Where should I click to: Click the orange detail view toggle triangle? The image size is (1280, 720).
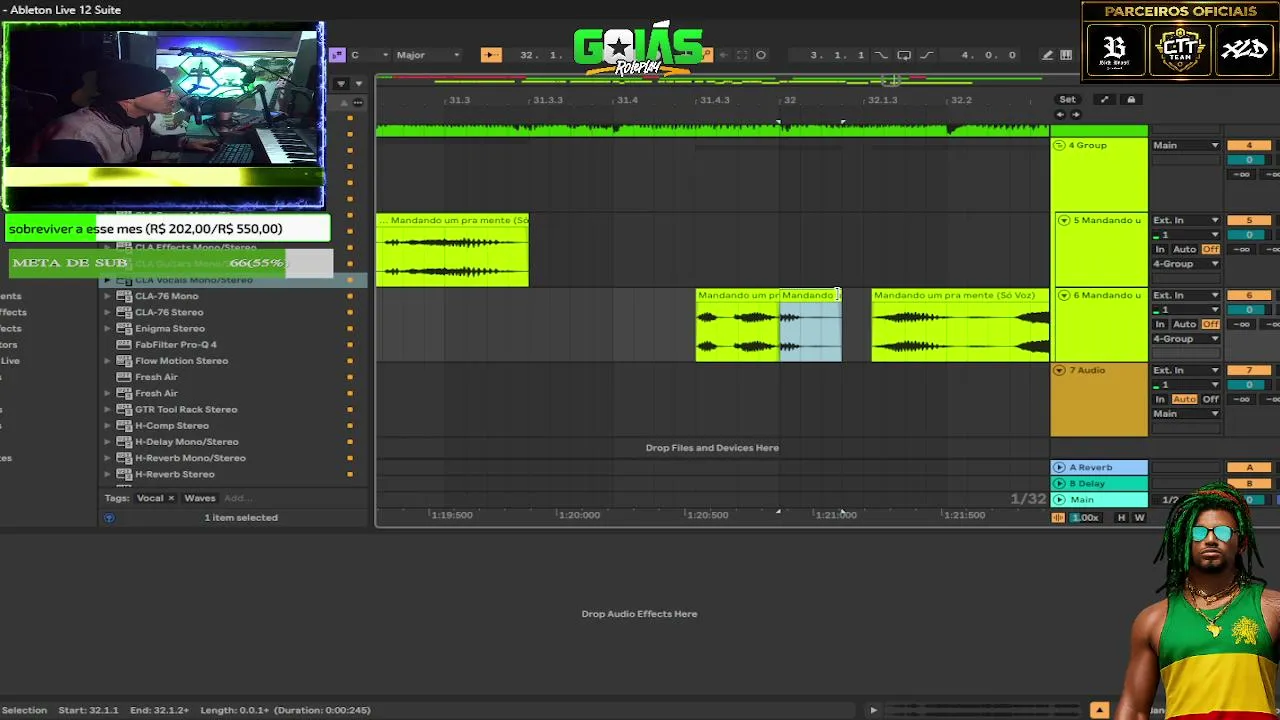1099,710
